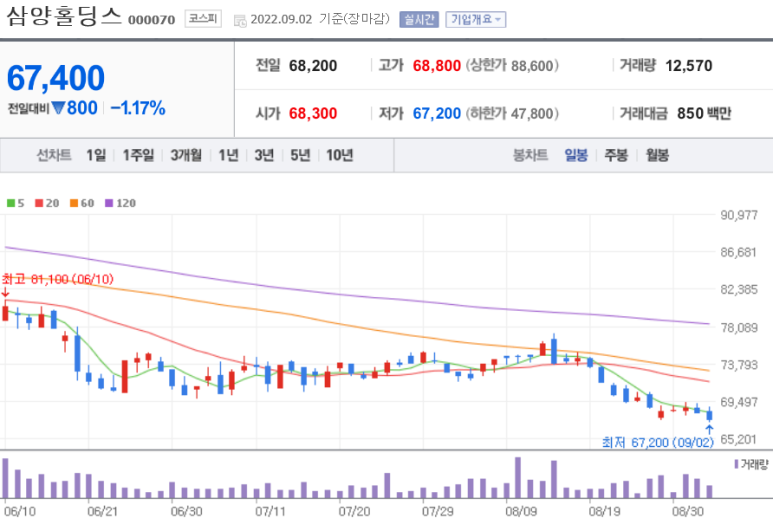Switch to 일봉 daily candle chart
The image size is (773, 518).
click(x=576, y=155)
